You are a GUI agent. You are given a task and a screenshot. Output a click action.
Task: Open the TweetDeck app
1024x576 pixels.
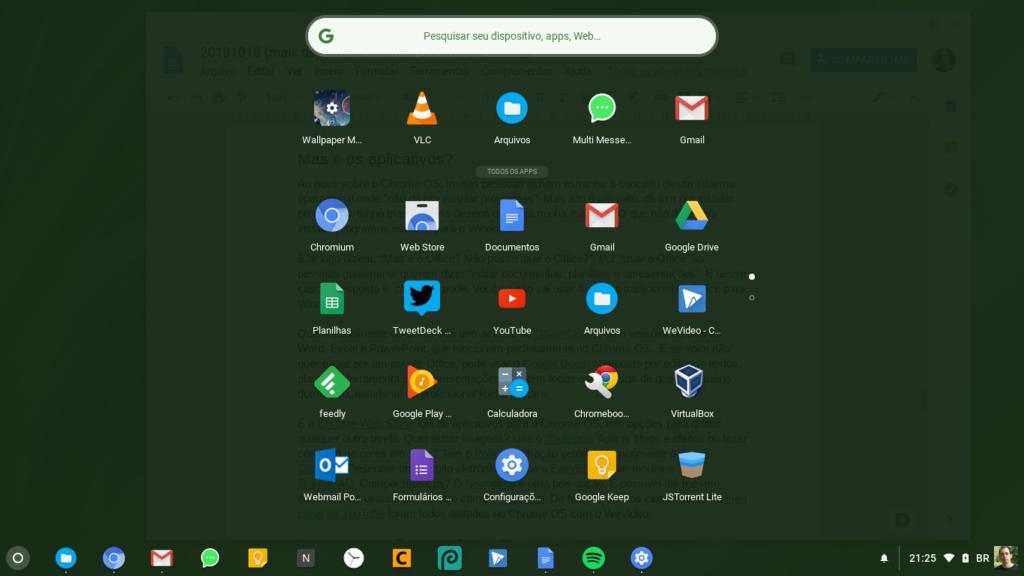pos(422,299)
